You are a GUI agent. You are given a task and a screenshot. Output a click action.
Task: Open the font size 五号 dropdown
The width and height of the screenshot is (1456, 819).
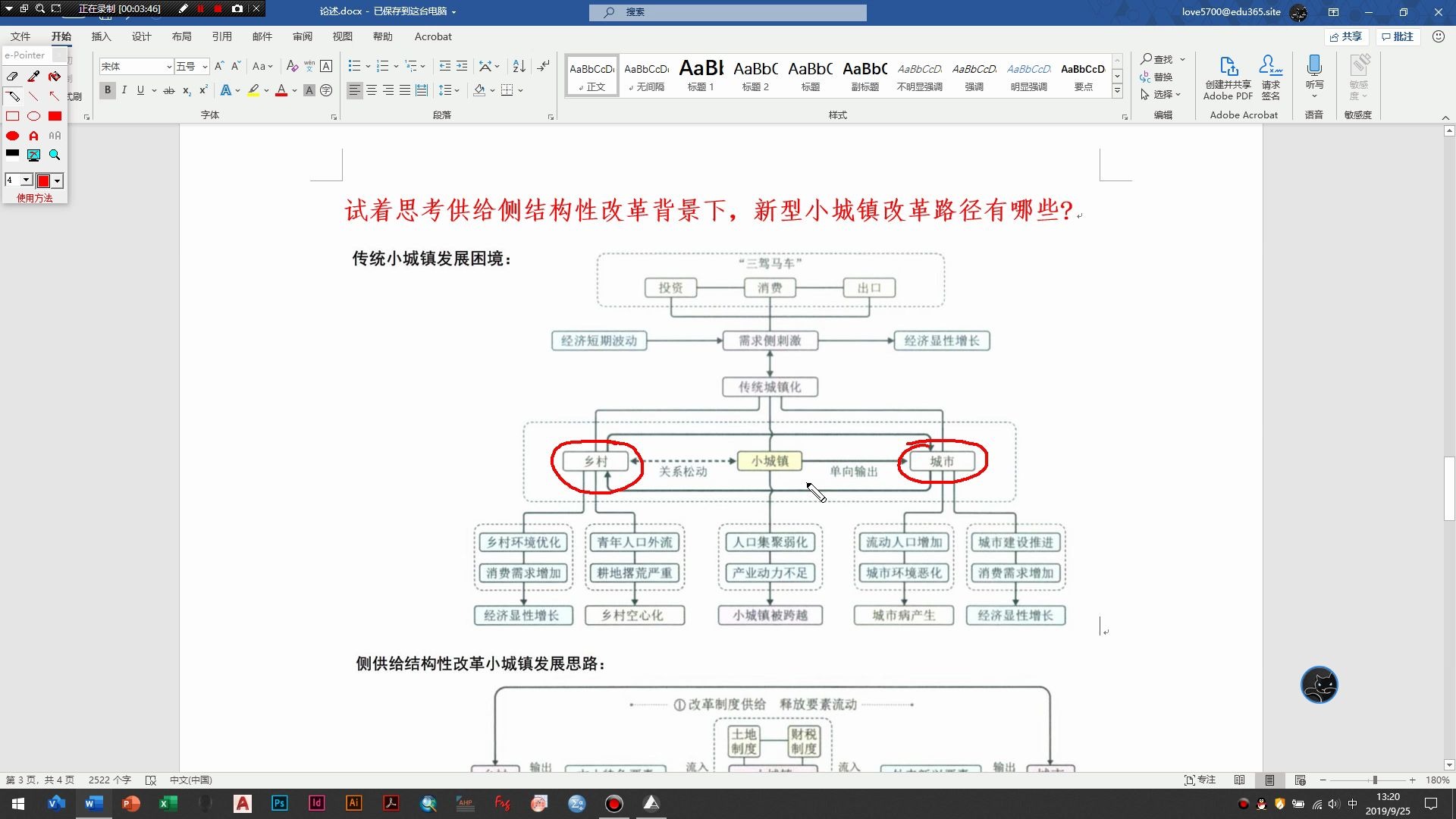[x=204, y=67]
